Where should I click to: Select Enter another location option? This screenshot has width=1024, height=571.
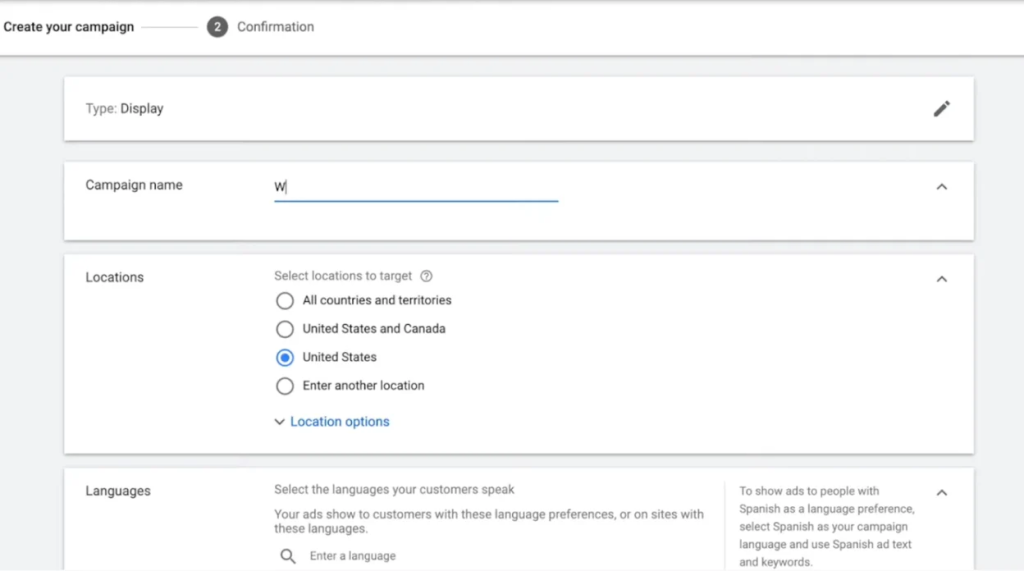(x=285, y=385)
